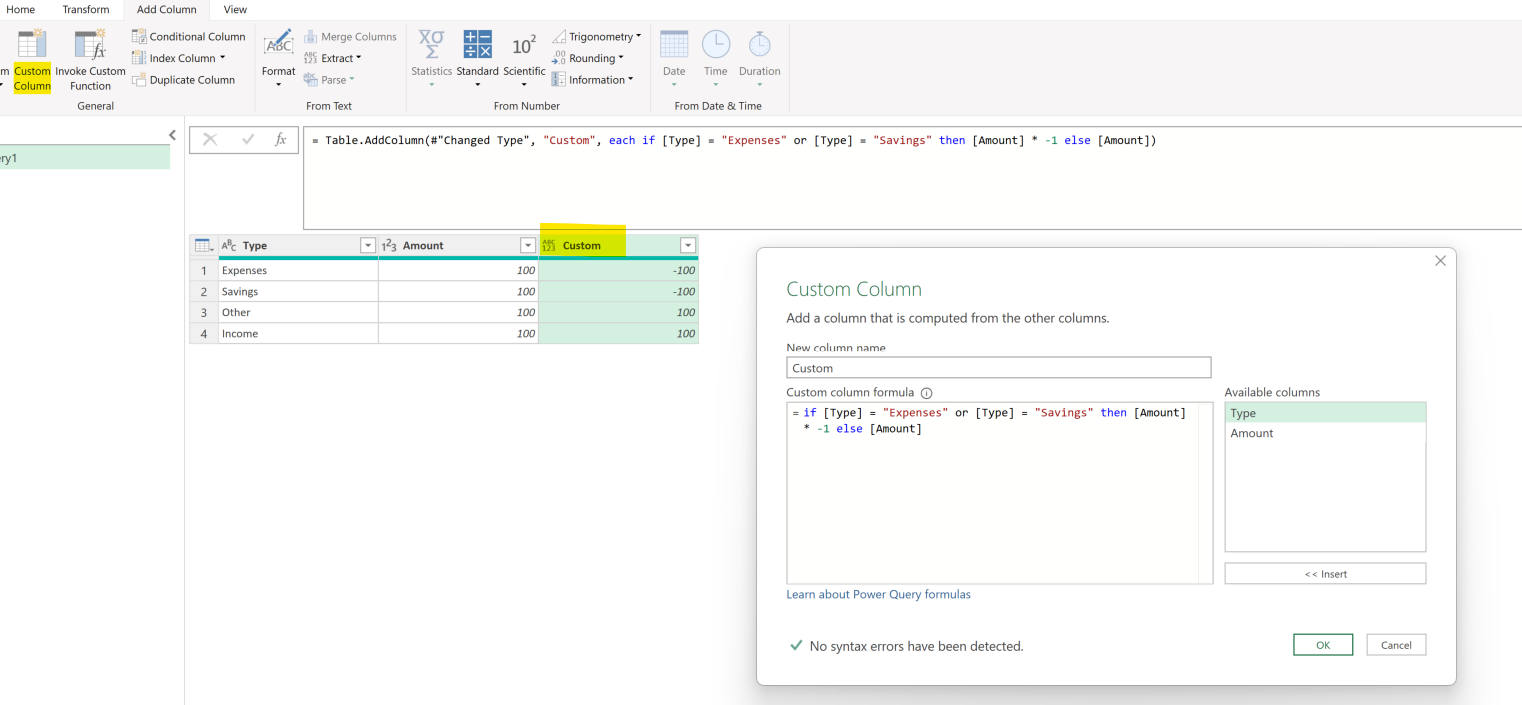
Task: Click the Format text icon
Action: click(278, 44)
